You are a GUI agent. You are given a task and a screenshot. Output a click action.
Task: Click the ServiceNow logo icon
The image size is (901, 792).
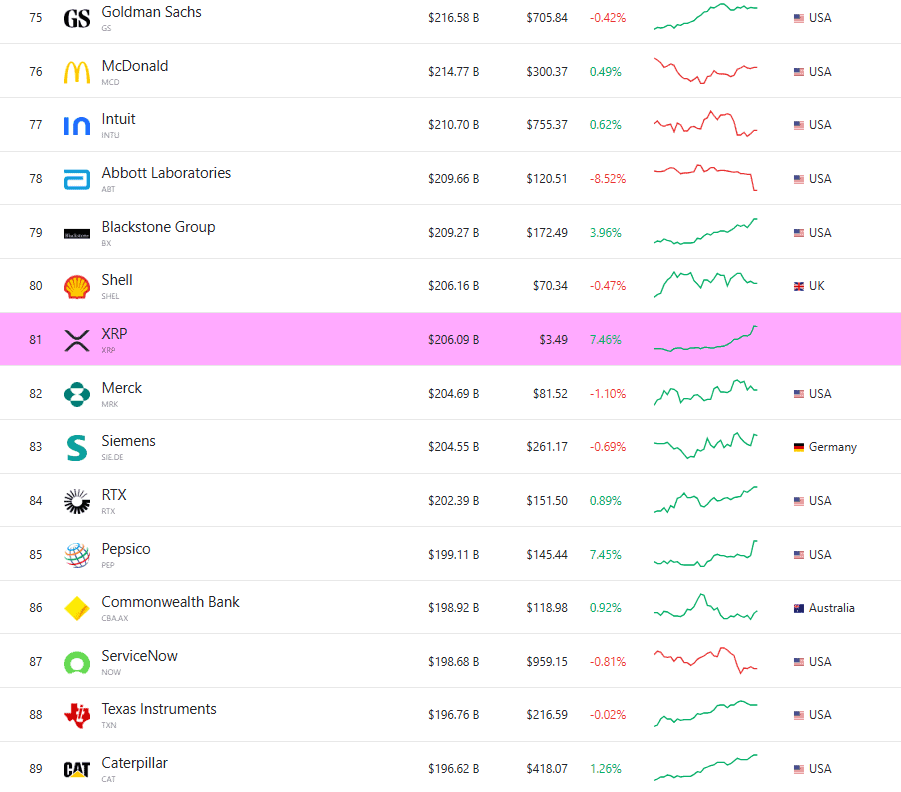pyautogui.click(x=76, y=662)
